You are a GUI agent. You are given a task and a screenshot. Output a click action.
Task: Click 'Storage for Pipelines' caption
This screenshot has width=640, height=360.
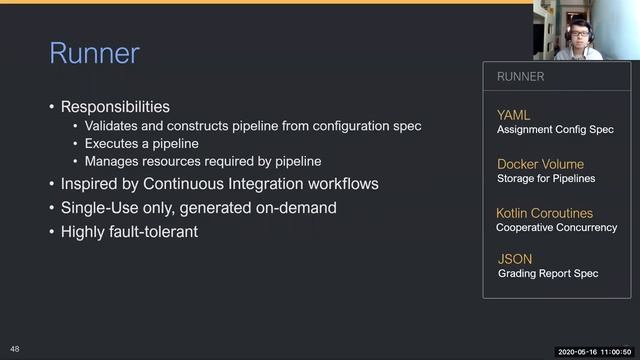coord(546,178)
